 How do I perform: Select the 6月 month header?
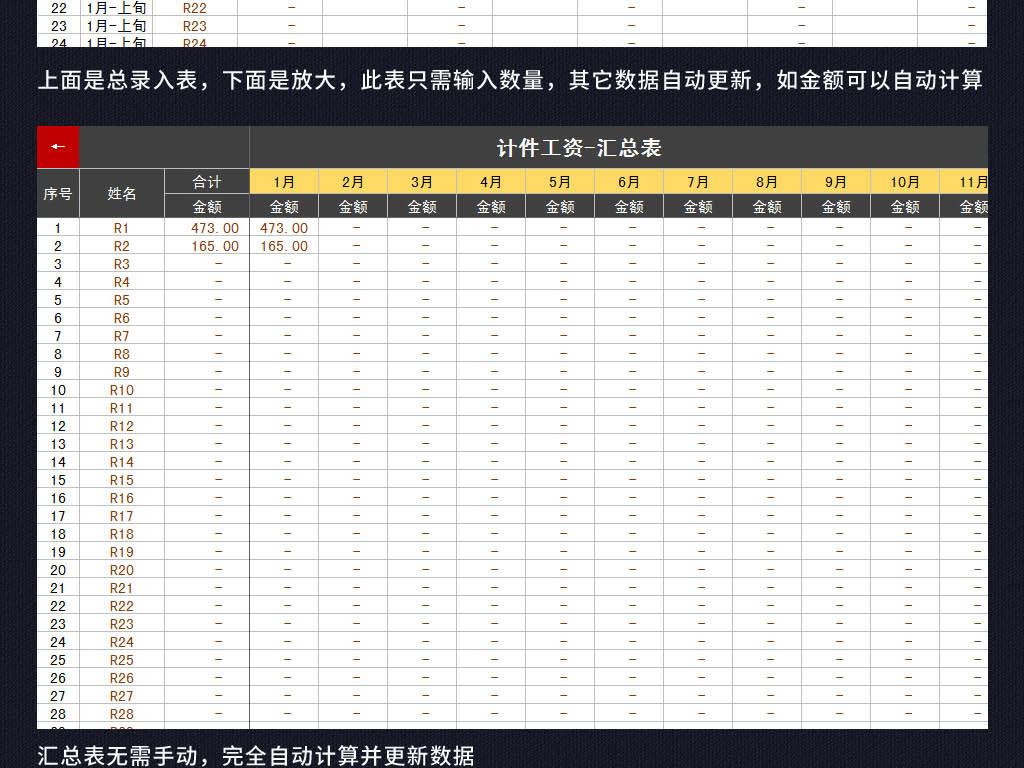click(x=629, y=182)
